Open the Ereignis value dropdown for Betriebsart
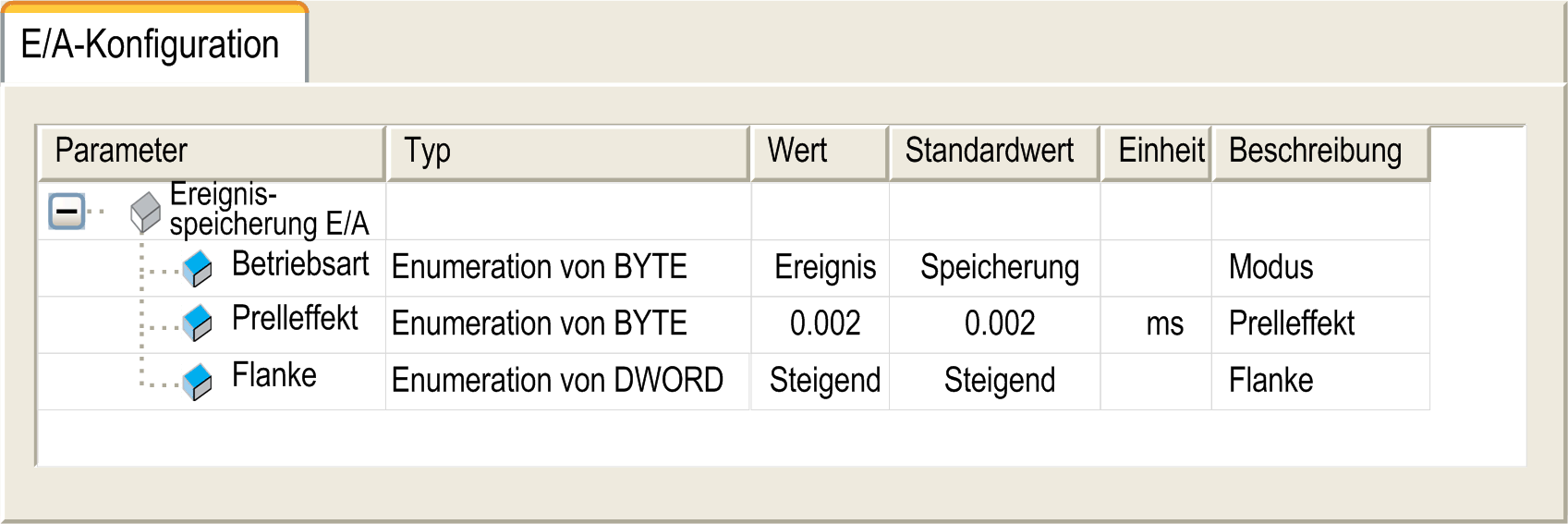Image resolution: width=1568 pixels, height=524 pixels. [x=820, y=268]
